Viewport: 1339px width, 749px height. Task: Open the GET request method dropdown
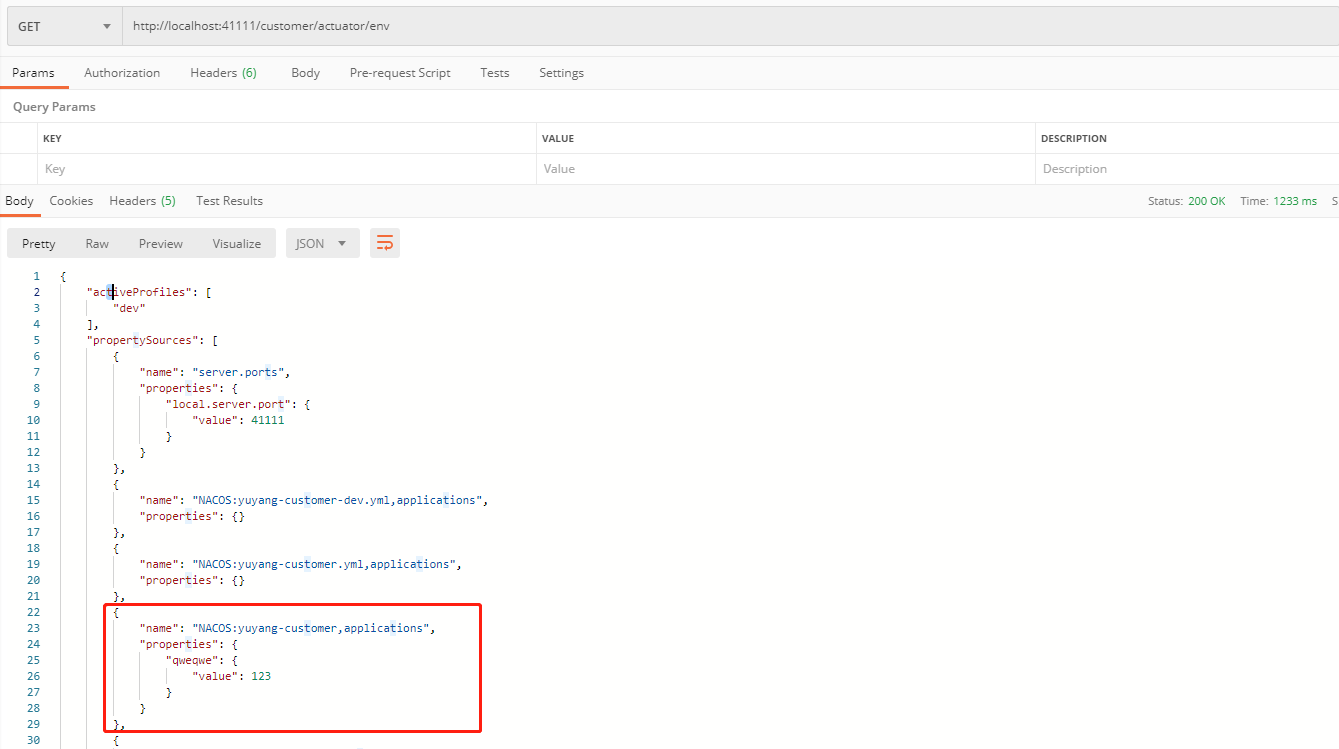pyautogui.click(x=63, y=25)
